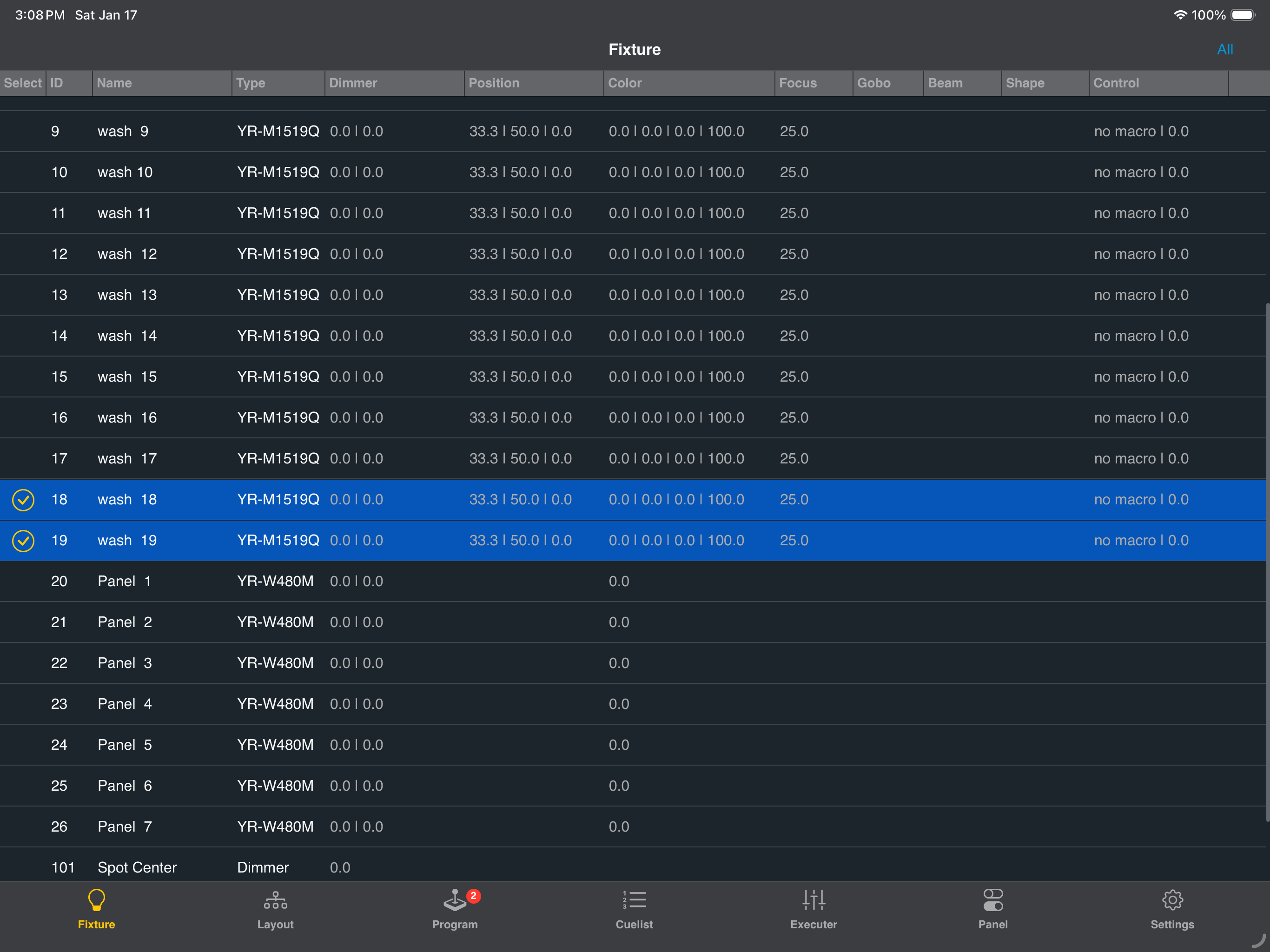Select the wash 13 name
This screenshot has width=1270, height=952.
127,295
